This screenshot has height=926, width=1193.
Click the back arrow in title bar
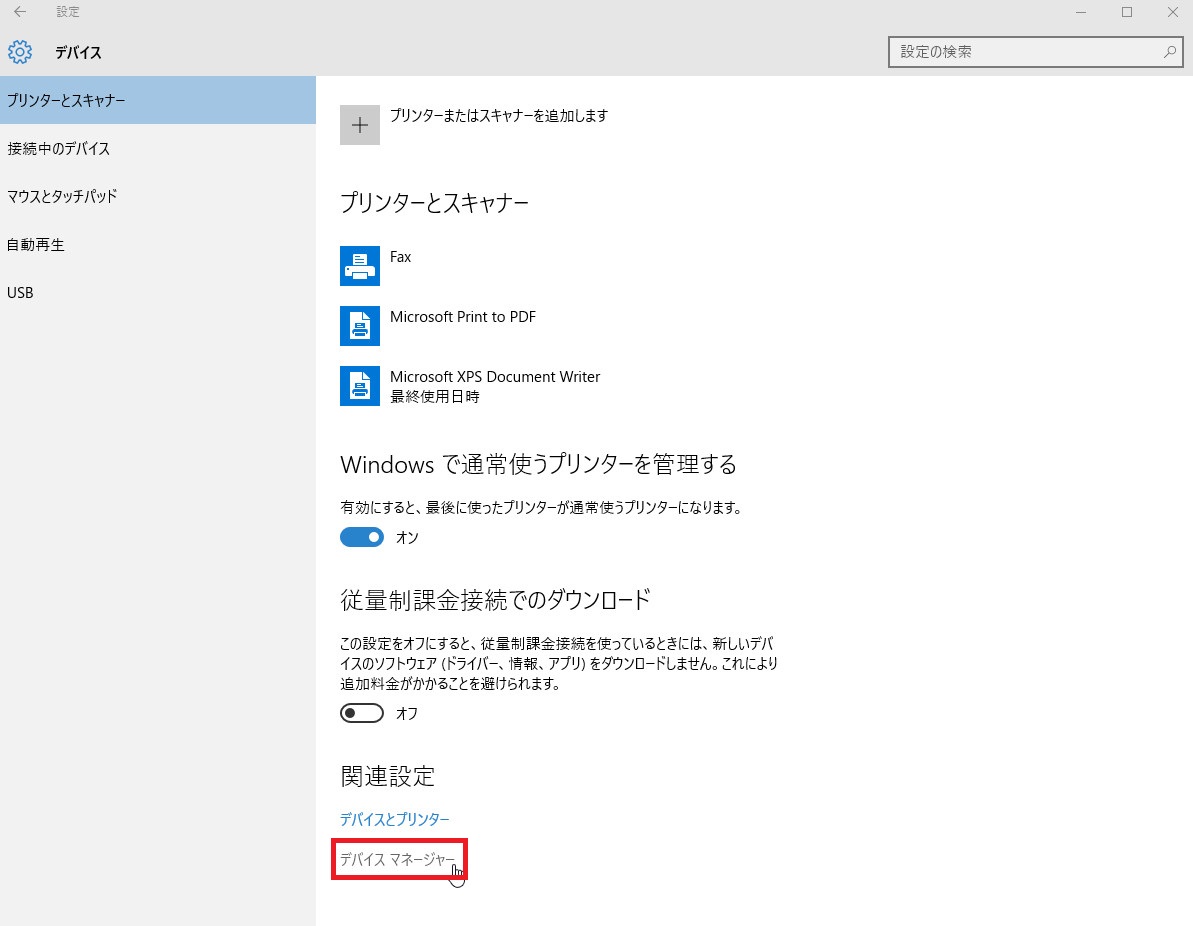point(20,12)
